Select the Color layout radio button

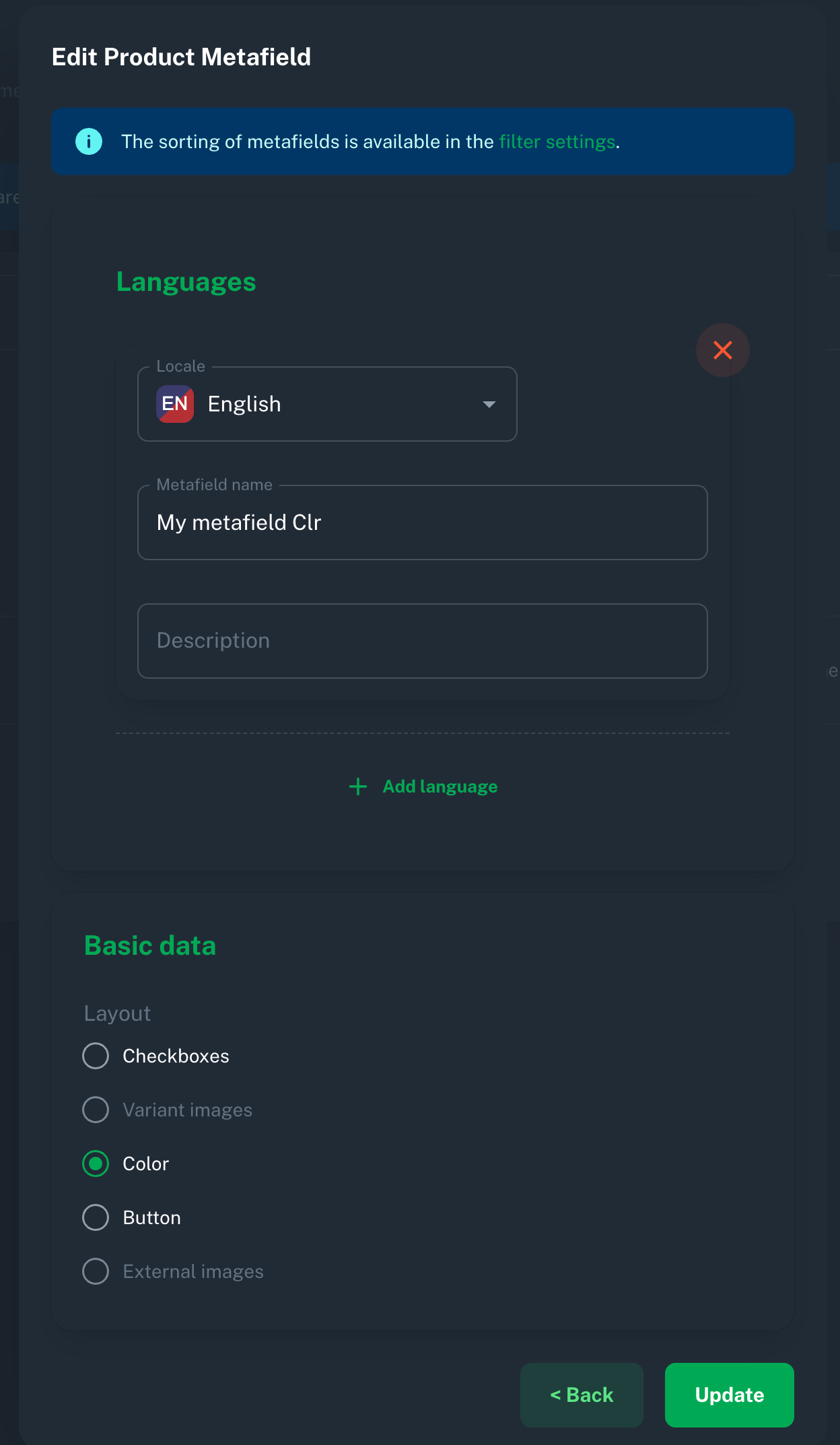coord(96,1164)
